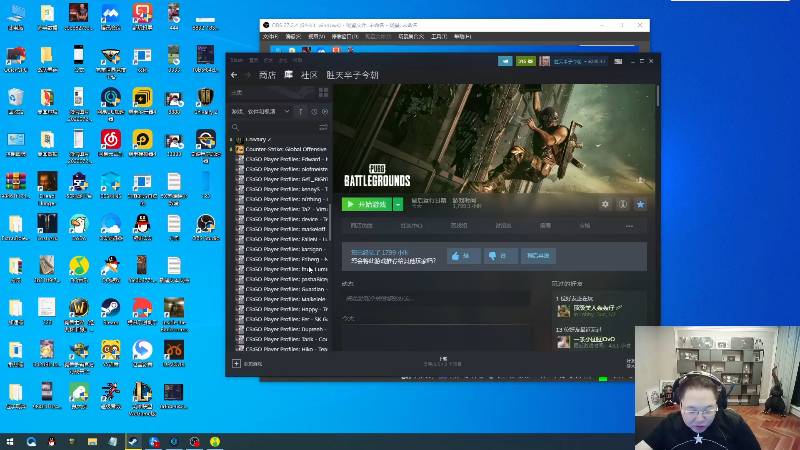The height and width of the screenshot is (450, 800).
Task: Expand the launch options arrow beside Play
Action: click(398, 205)
